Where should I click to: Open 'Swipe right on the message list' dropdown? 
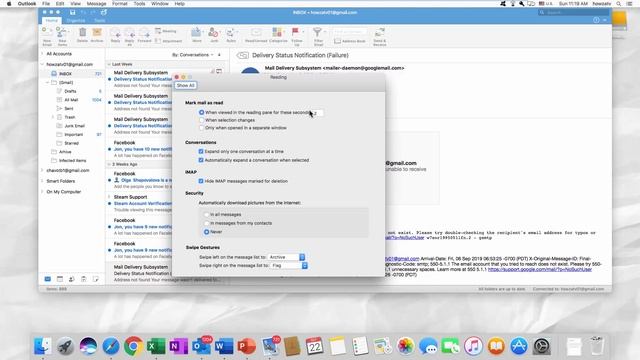point(289,265)
